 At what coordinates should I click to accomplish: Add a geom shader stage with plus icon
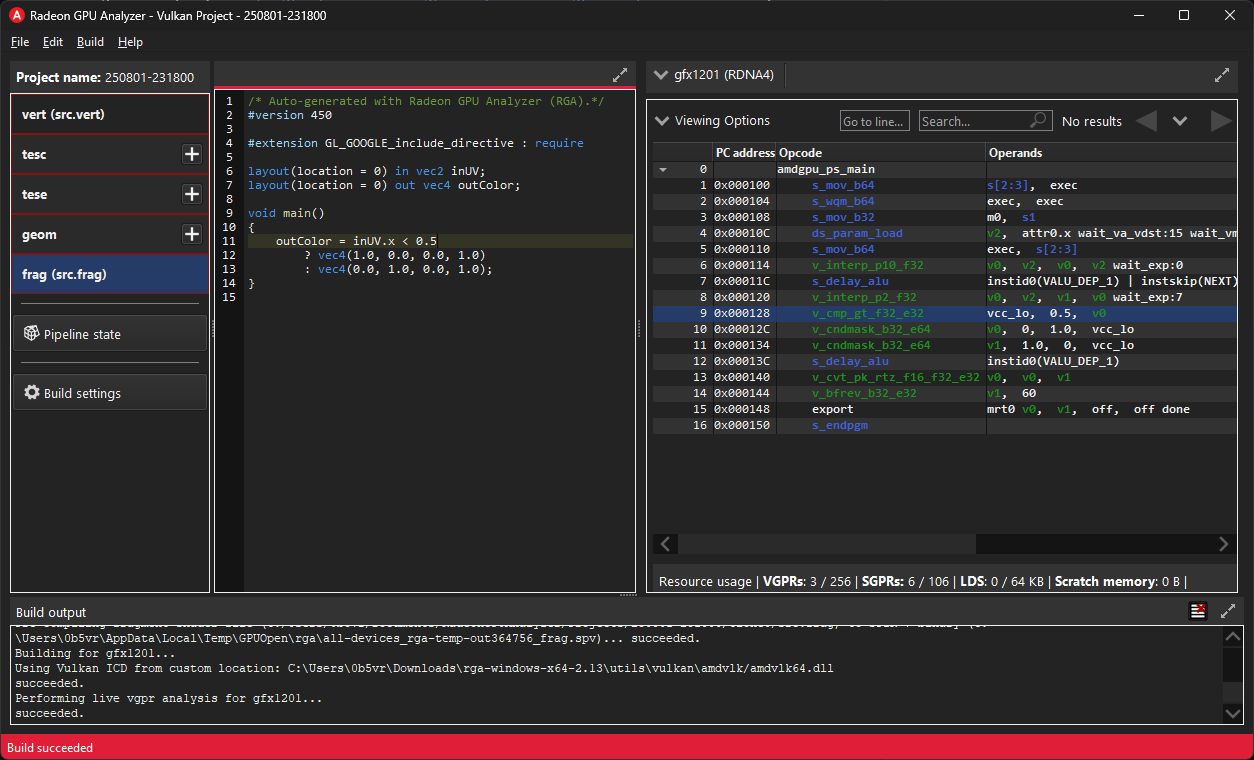(x=192, y=234)
